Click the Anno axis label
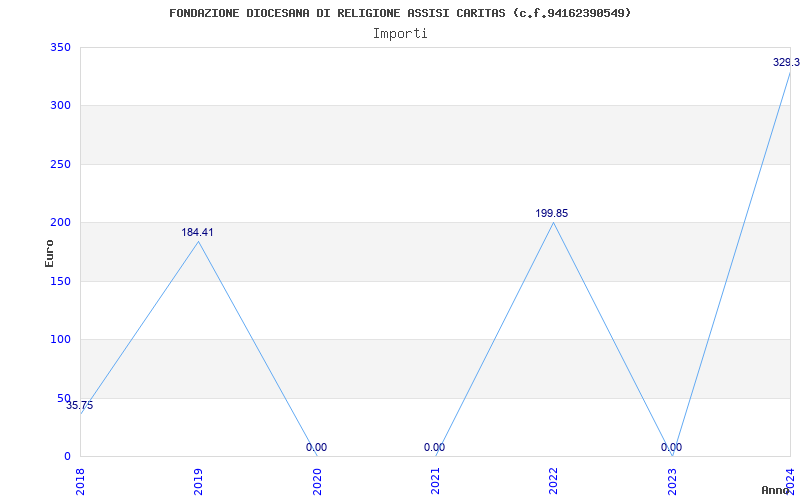 coord(776,490)
